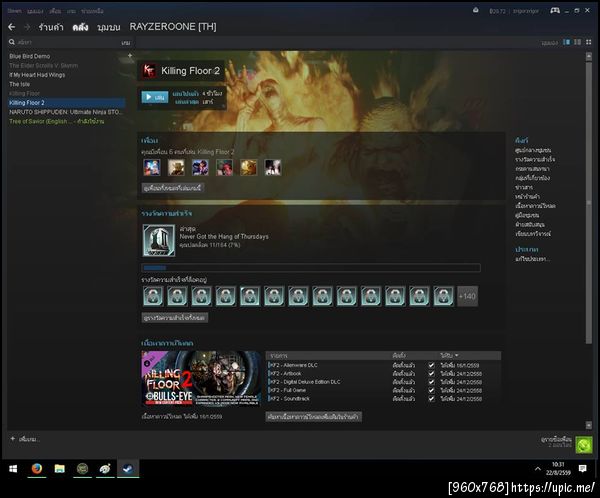This screenshot has width=600, height=498.
Task: View all friends who play this game
Action: 172,188
